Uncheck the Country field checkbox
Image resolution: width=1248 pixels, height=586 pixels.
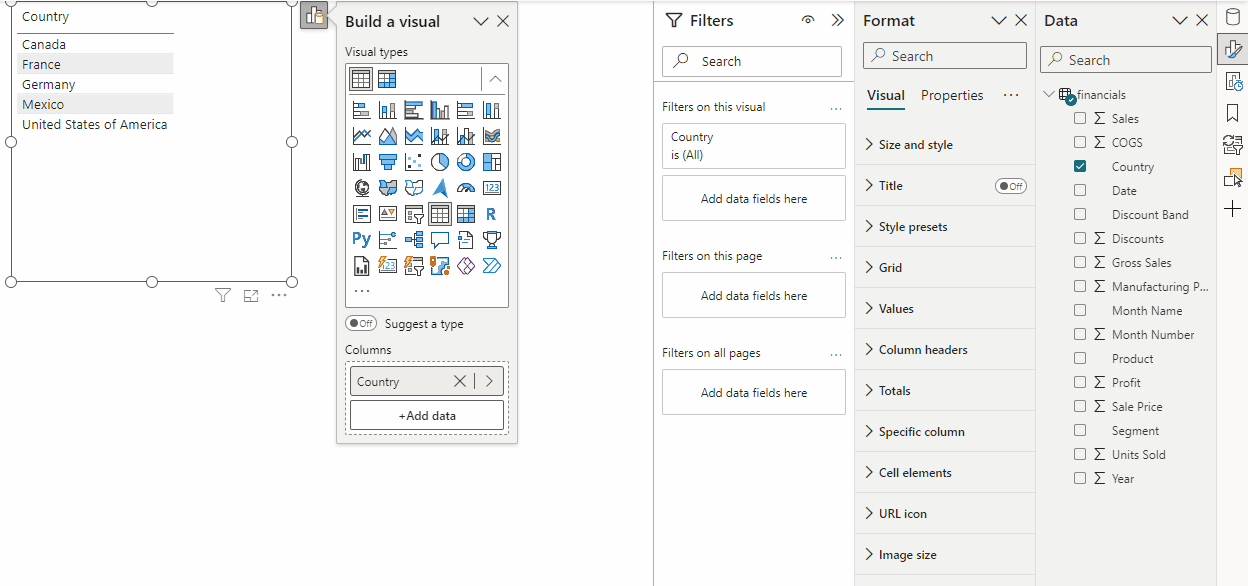click(x=1080, y=166)
